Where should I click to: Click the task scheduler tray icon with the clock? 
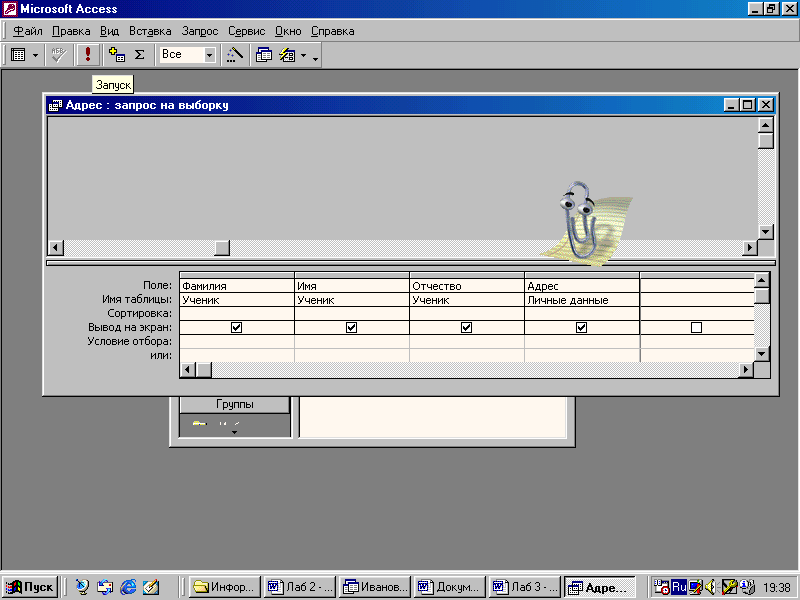coord(662,587)
